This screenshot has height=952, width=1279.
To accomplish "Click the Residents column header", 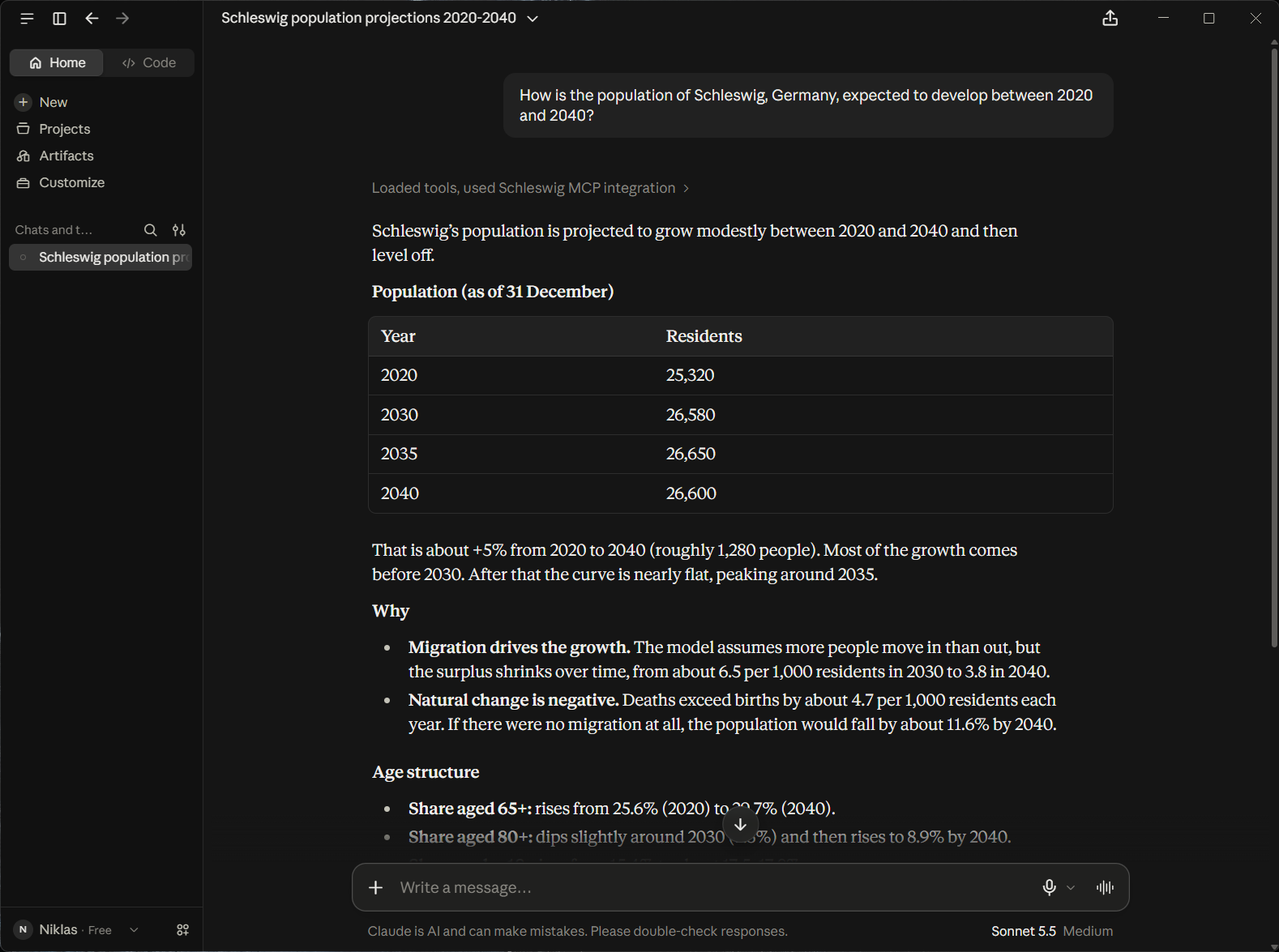I will tap(704, 336).
